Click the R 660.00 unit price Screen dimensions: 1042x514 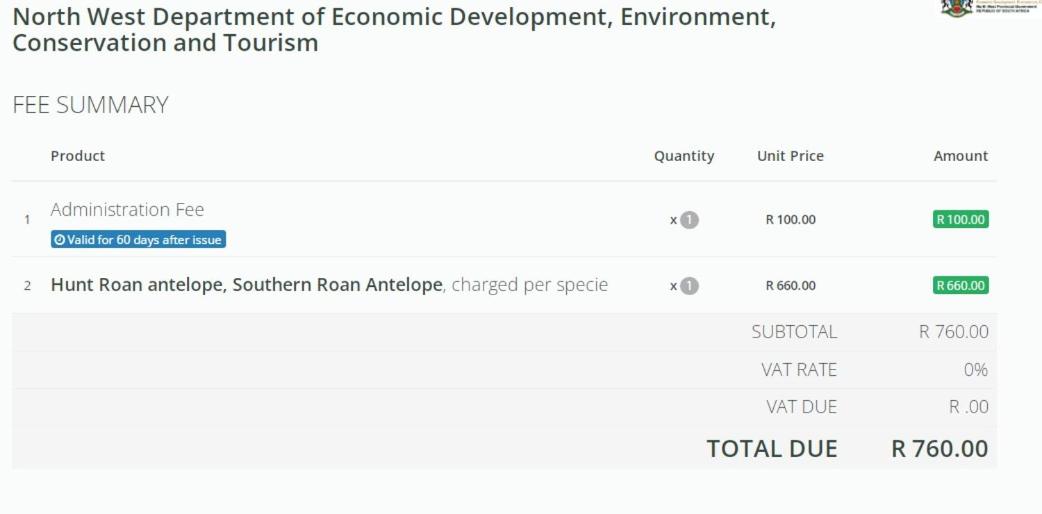pyautogui.click(x=791, y=286)
